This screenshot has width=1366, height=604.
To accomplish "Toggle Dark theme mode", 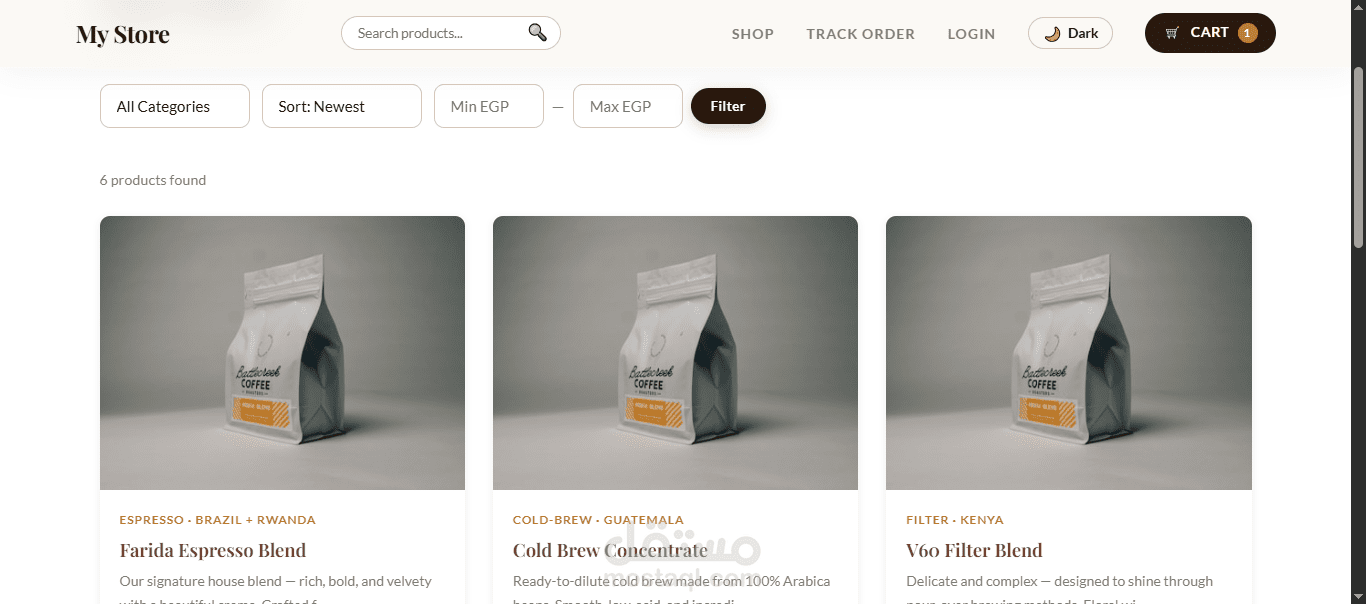I will 1070,33.
